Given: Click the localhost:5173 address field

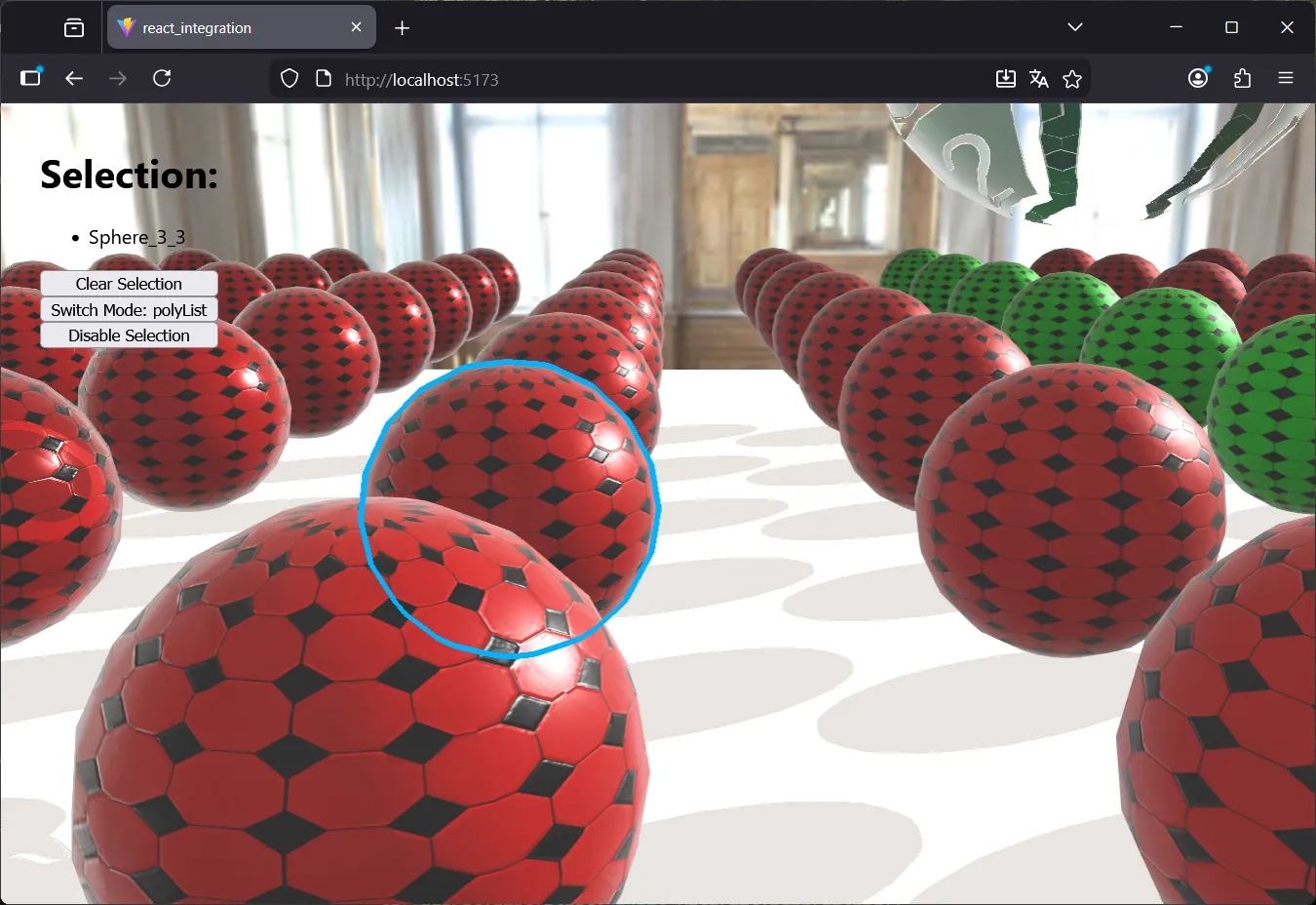Looking at the screenshot, I should coord(663,79).
